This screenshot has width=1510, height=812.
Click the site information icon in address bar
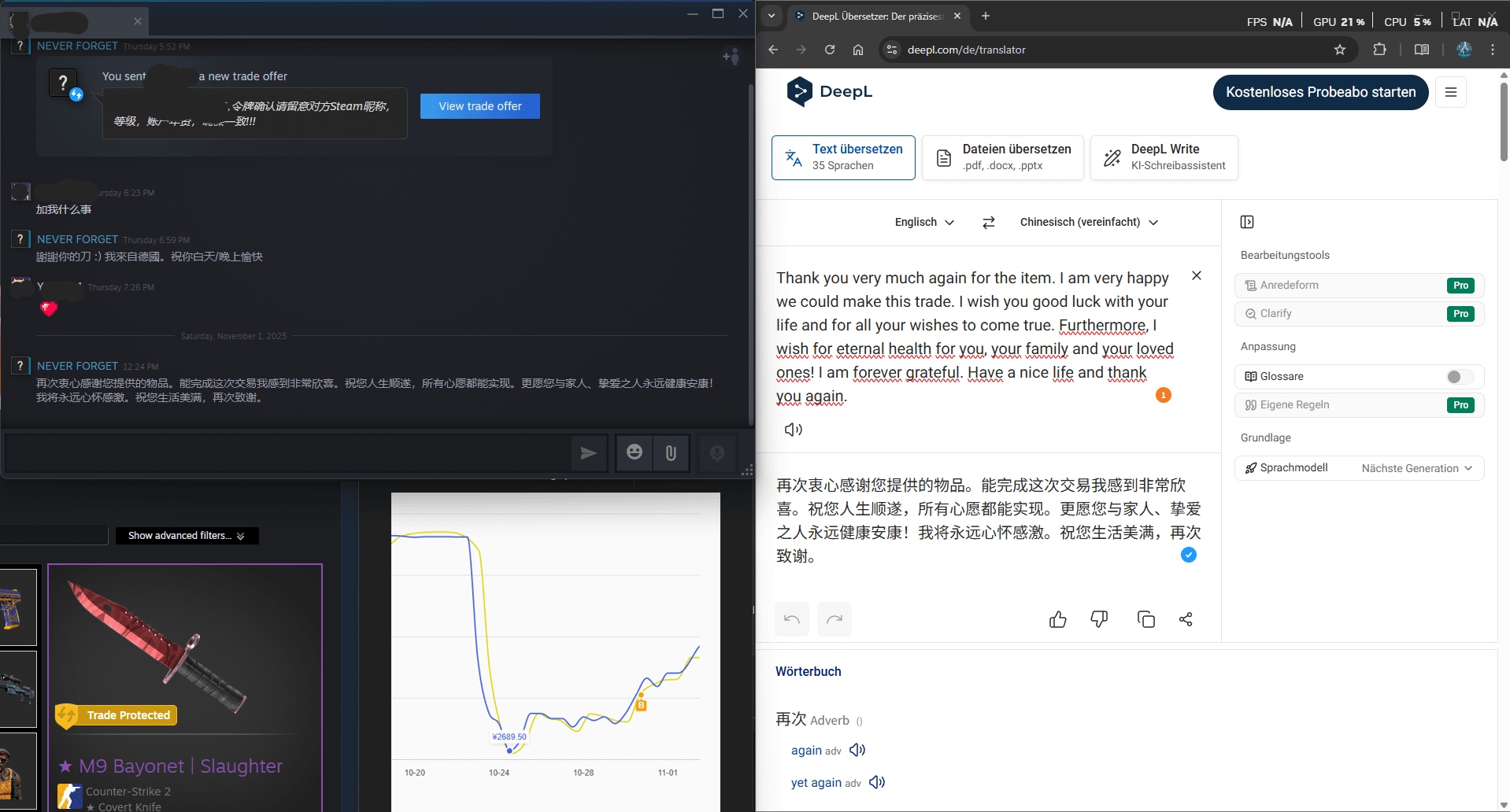891,50
